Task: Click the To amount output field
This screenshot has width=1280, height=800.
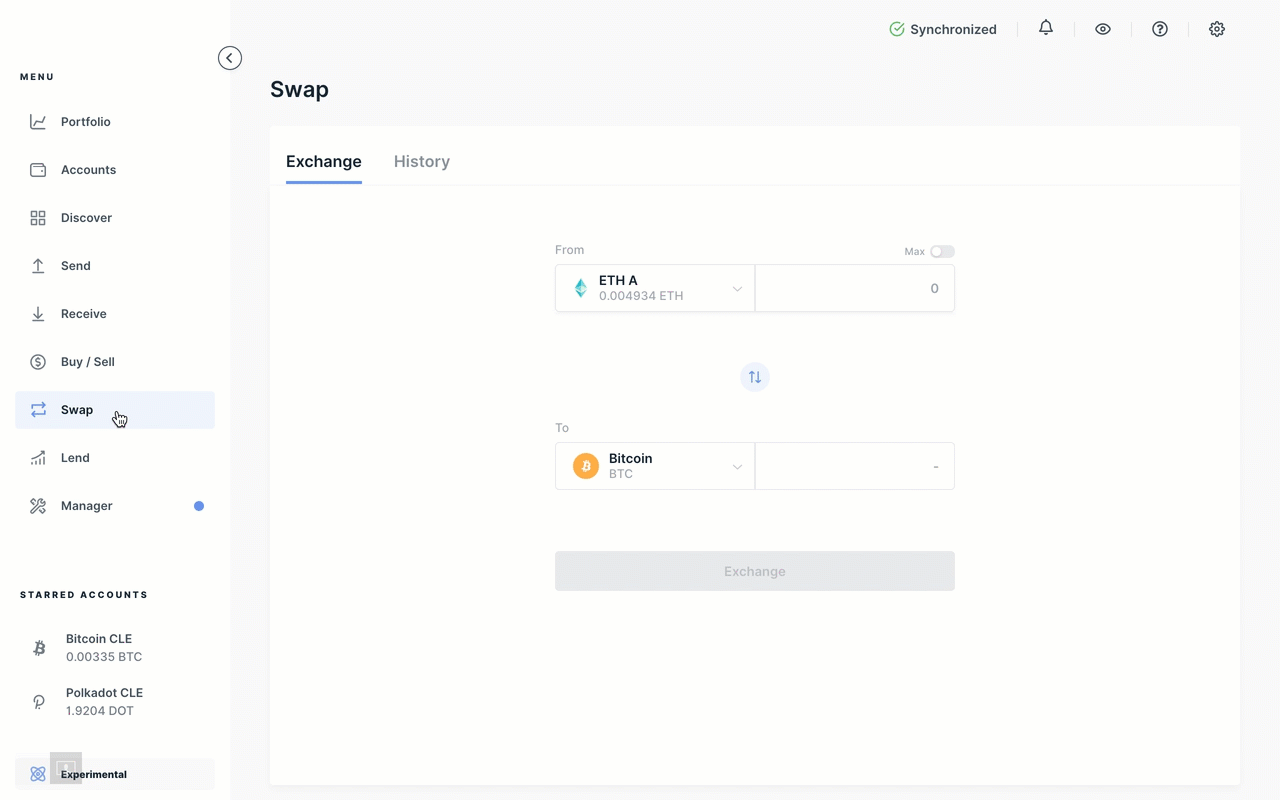Action: 855,466
